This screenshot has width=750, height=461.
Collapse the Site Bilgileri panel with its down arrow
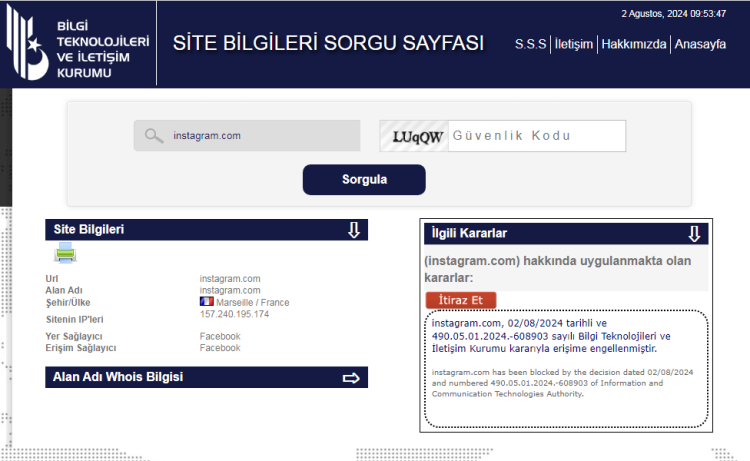[353, 230]
